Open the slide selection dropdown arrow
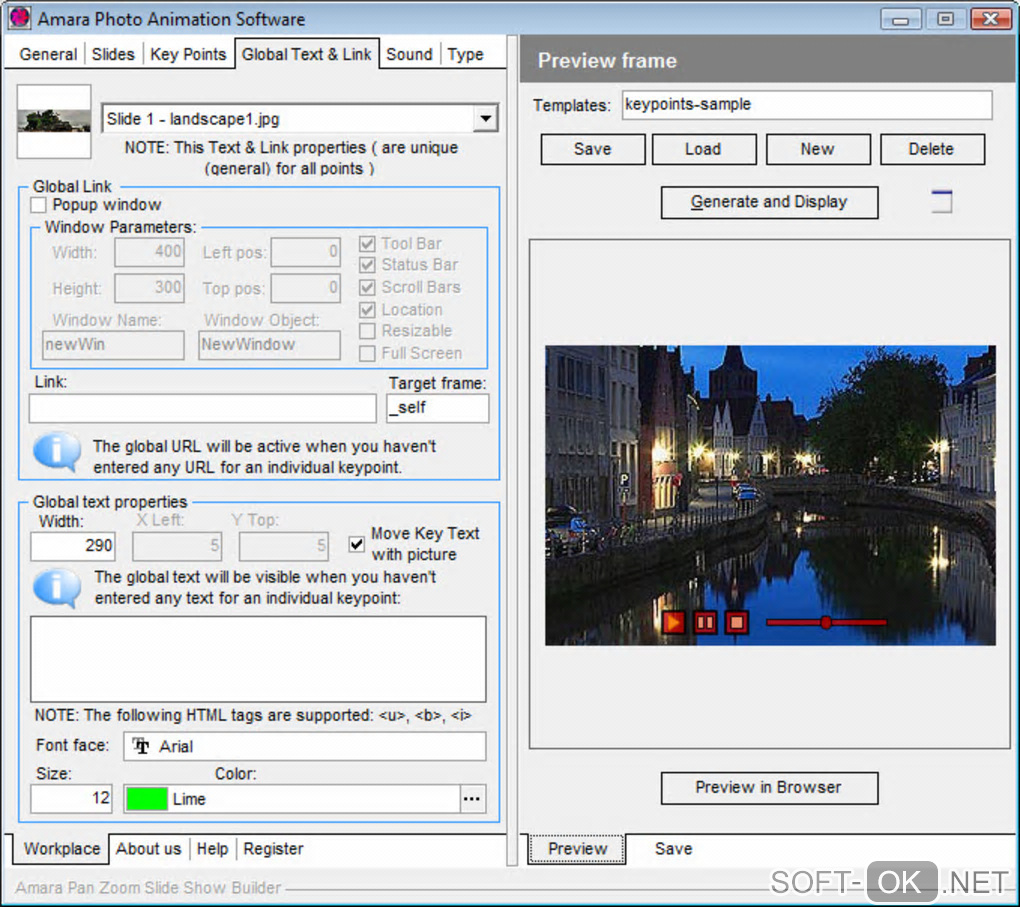 (485, 119)
